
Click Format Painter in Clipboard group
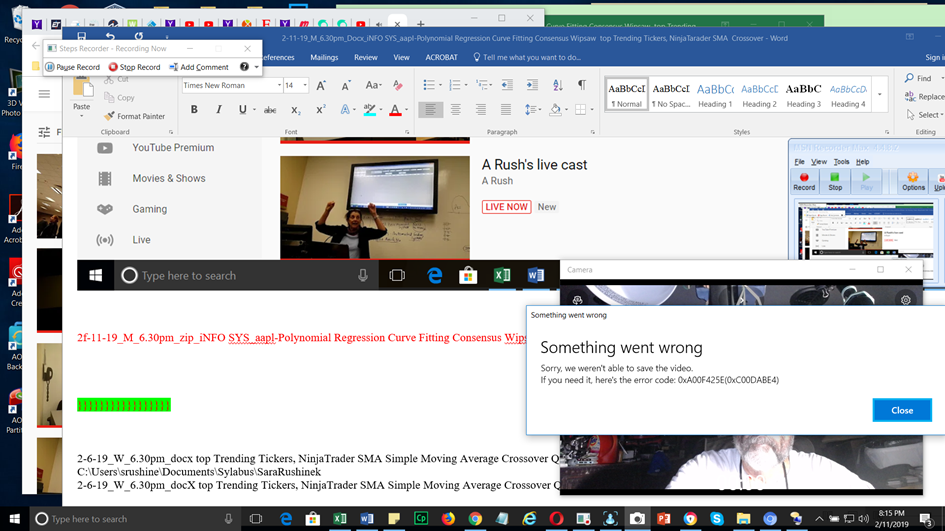(x=134, y=116)
